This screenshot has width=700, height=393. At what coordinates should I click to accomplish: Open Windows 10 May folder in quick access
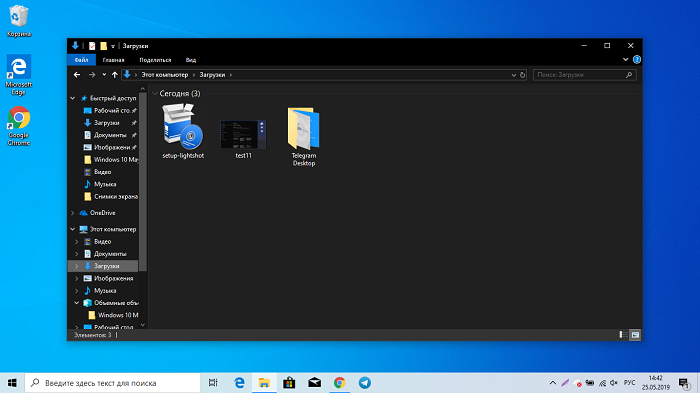point(111,159)
